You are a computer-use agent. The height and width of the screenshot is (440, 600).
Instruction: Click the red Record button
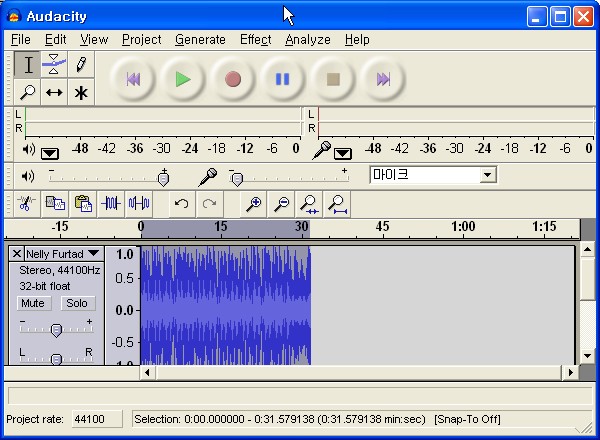point(233,80)
